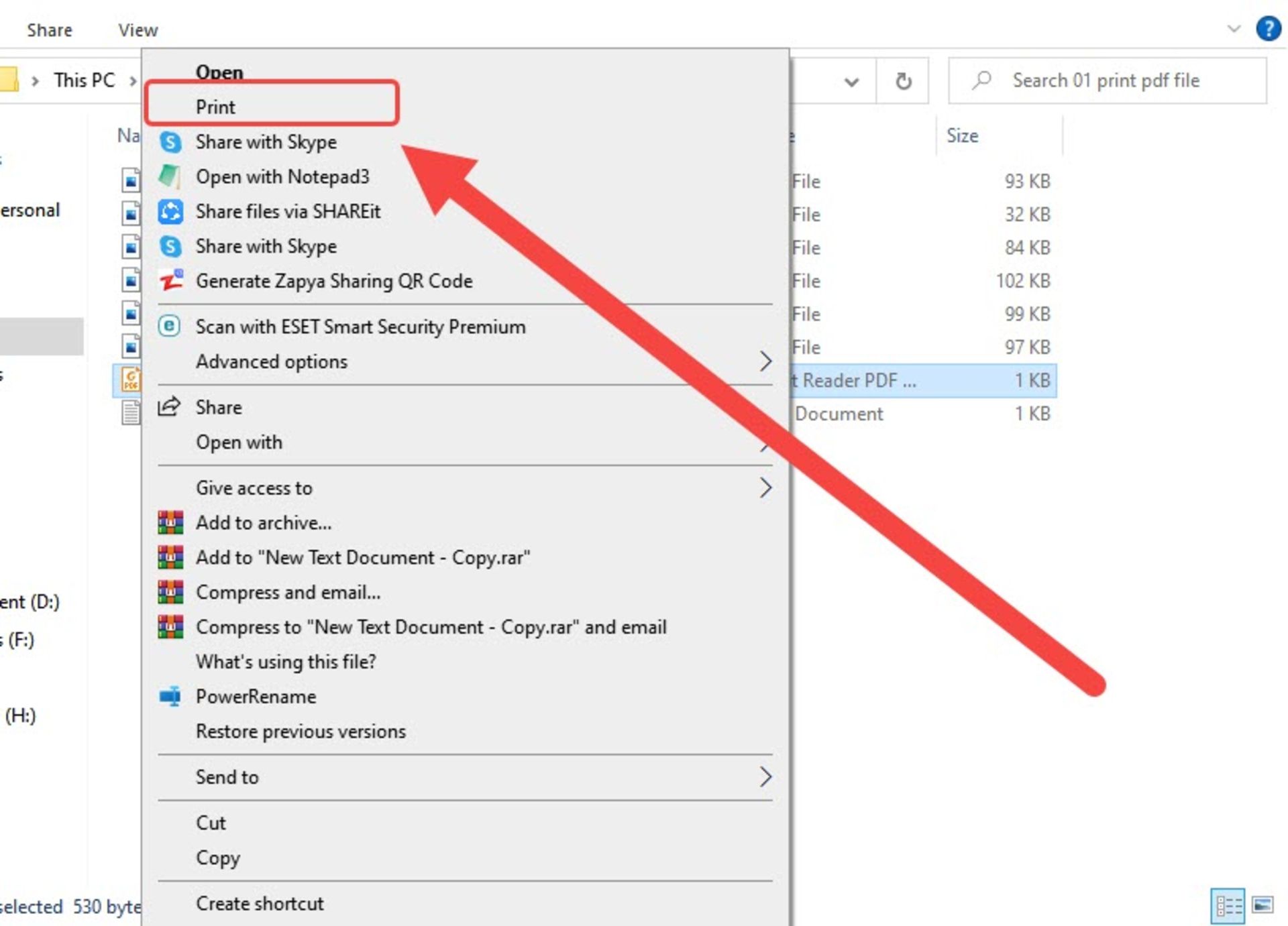Click the Notepad3 icon in context menu
The image size is (1288, 926).
170,177
